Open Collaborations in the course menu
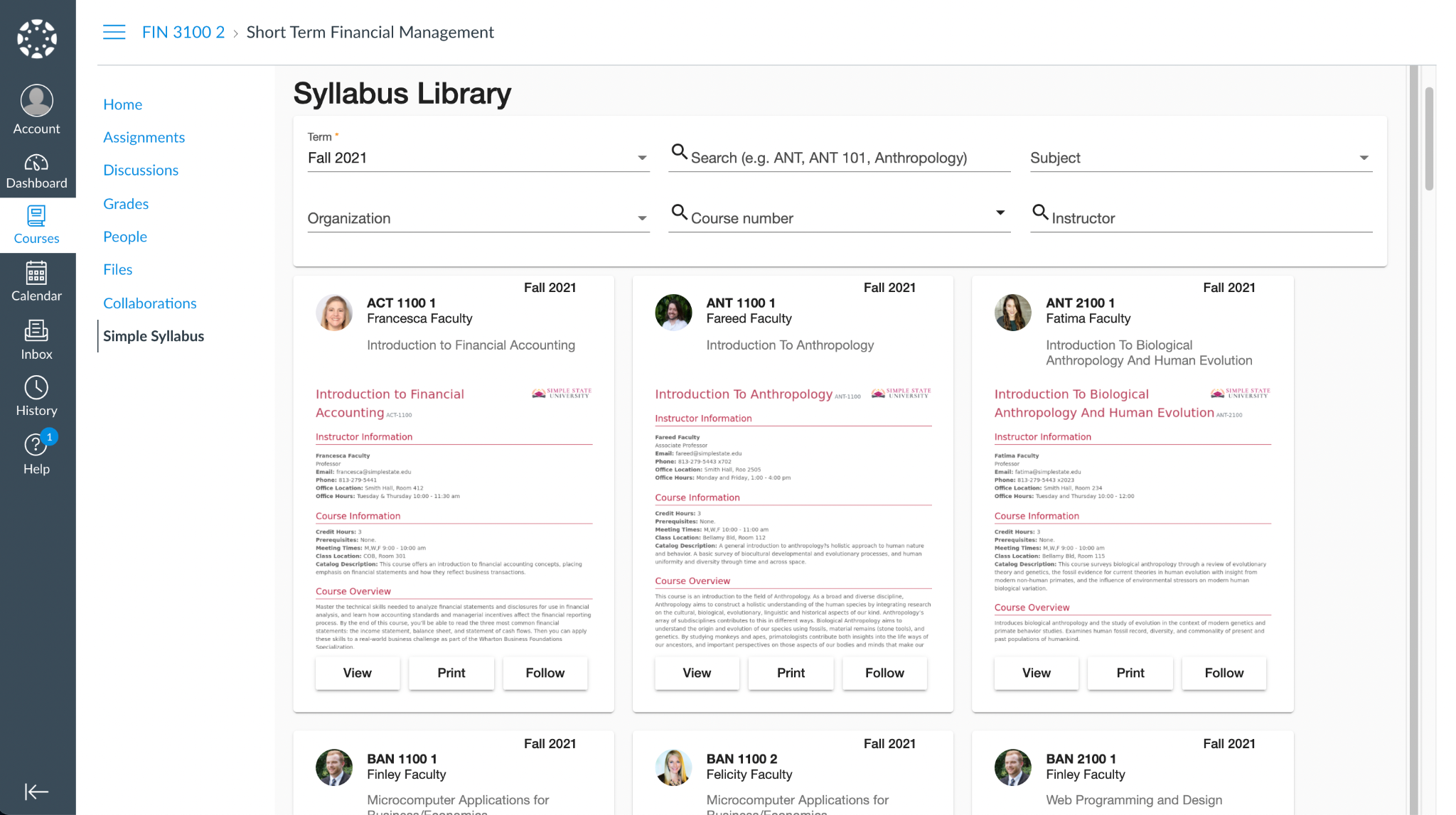The width and height of the screenshot is (1456, 815). [x=149, y=303]
